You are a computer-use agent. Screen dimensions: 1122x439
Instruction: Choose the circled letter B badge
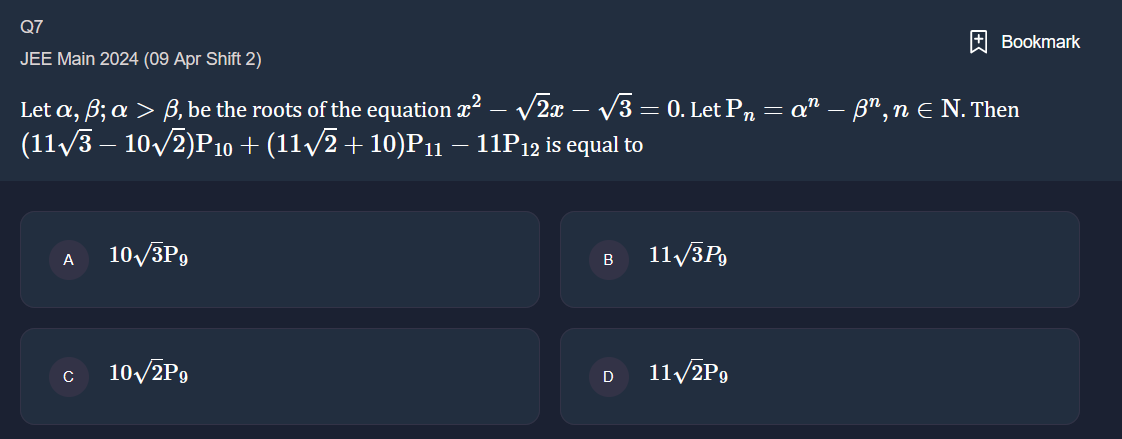click(608, 260)
